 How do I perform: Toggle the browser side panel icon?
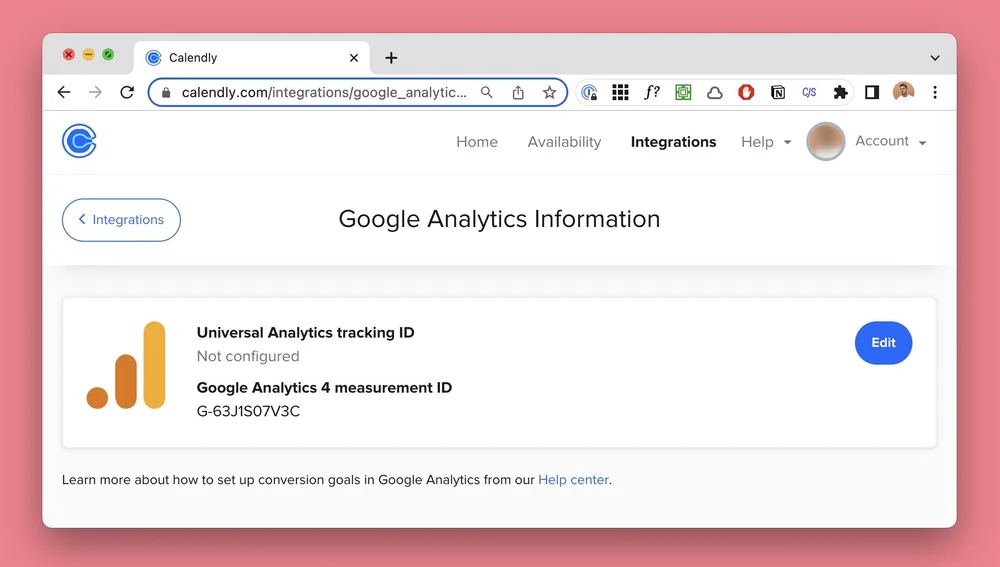coord(872,92)
